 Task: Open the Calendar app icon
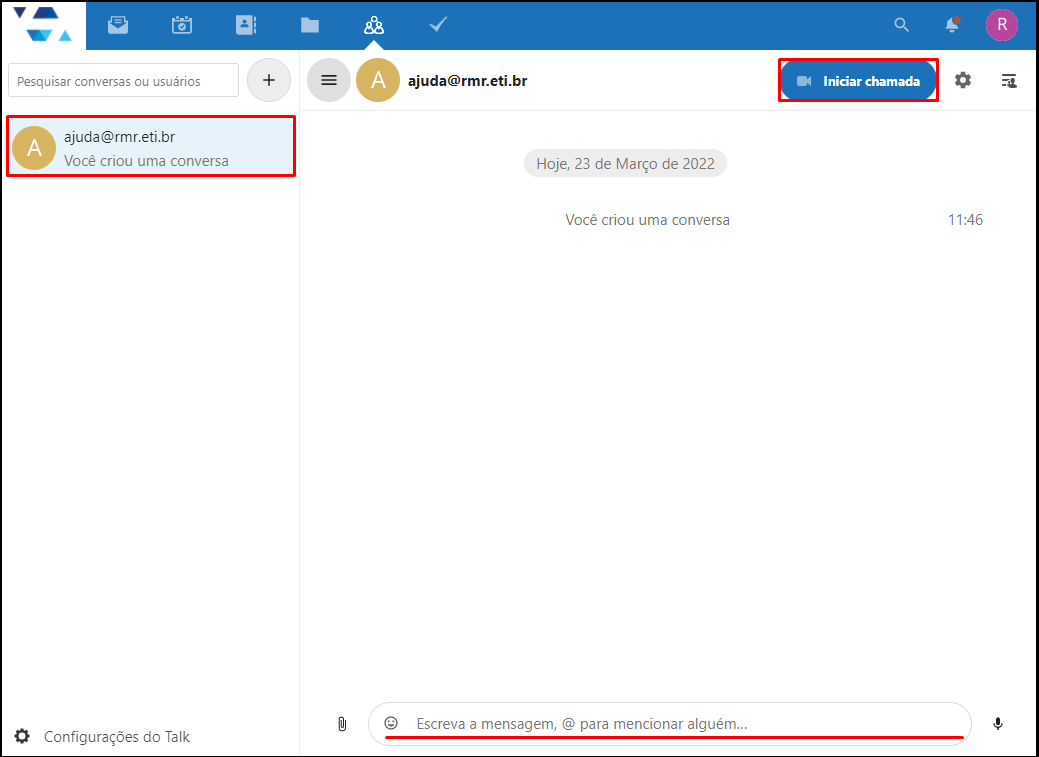coord(182,25)
